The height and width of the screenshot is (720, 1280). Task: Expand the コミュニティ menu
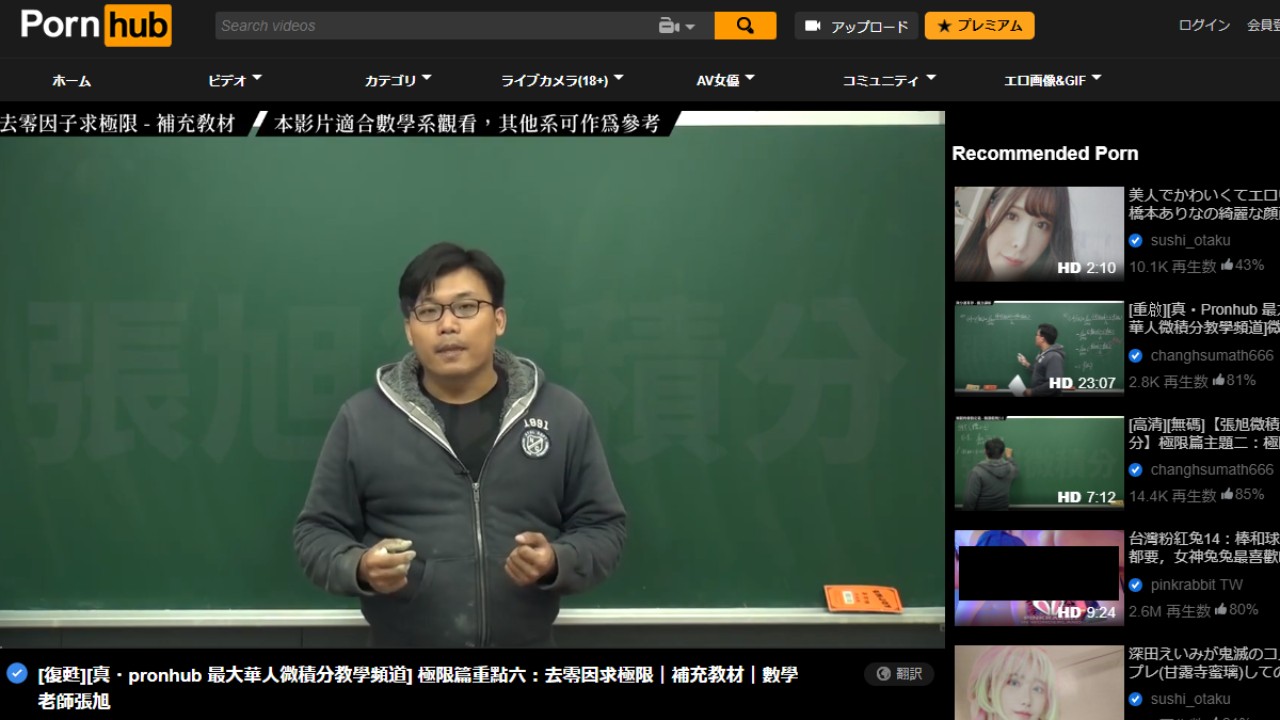click(889, 80)
